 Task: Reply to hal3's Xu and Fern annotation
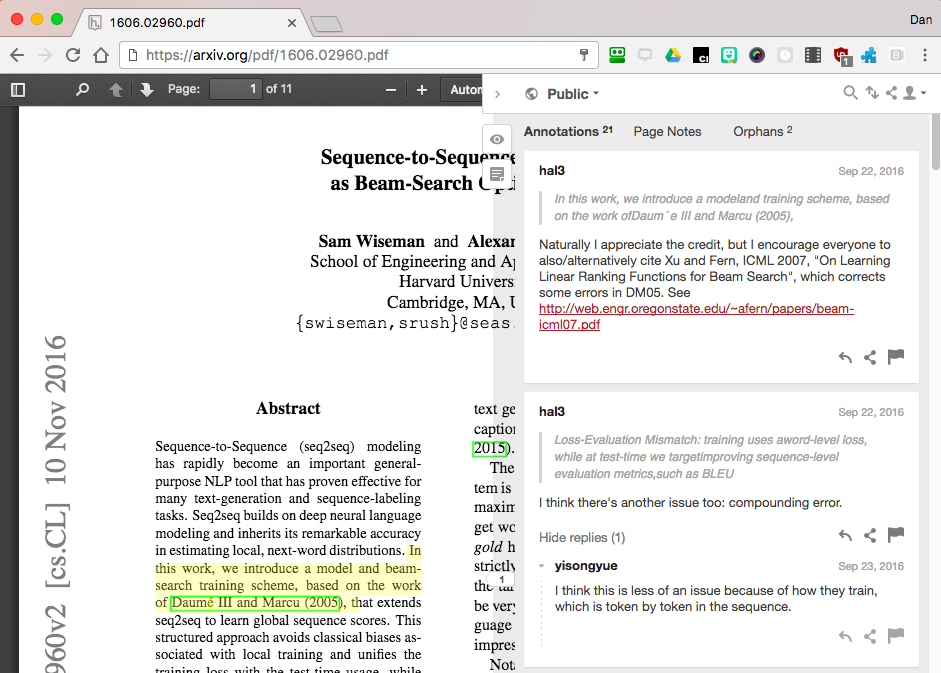pyautogui.click(x=845, y=358)
